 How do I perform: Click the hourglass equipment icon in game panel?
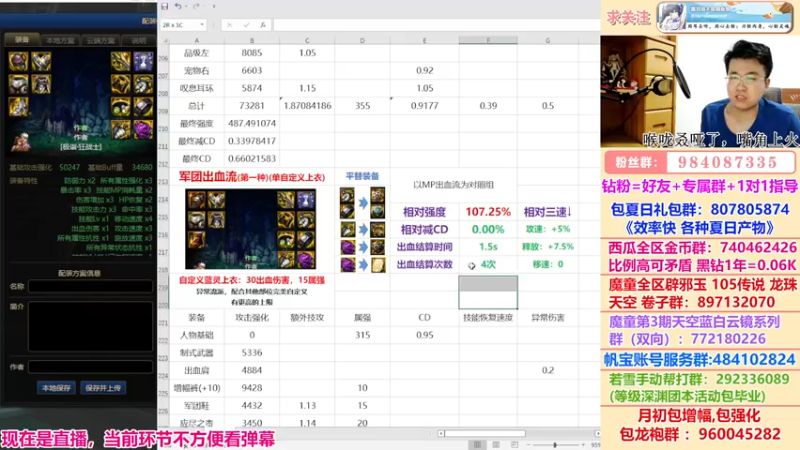[x=143, y=61]
